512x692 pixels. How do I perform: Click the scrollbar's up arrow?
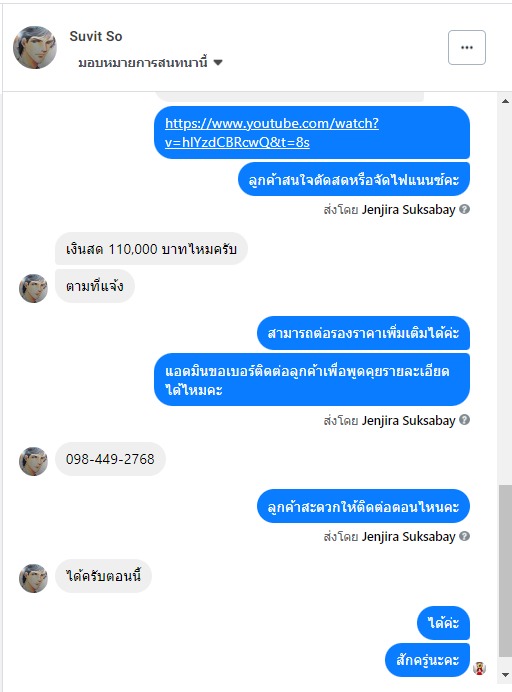tap(505, 101)
